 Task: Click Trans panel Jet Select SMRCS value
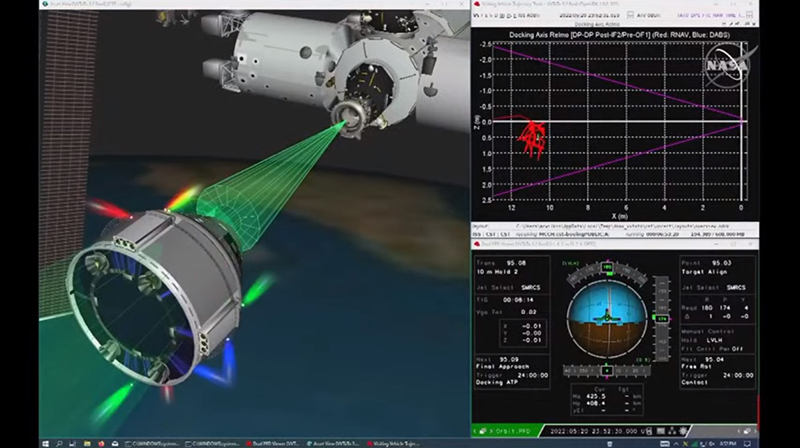pos(531,288)
